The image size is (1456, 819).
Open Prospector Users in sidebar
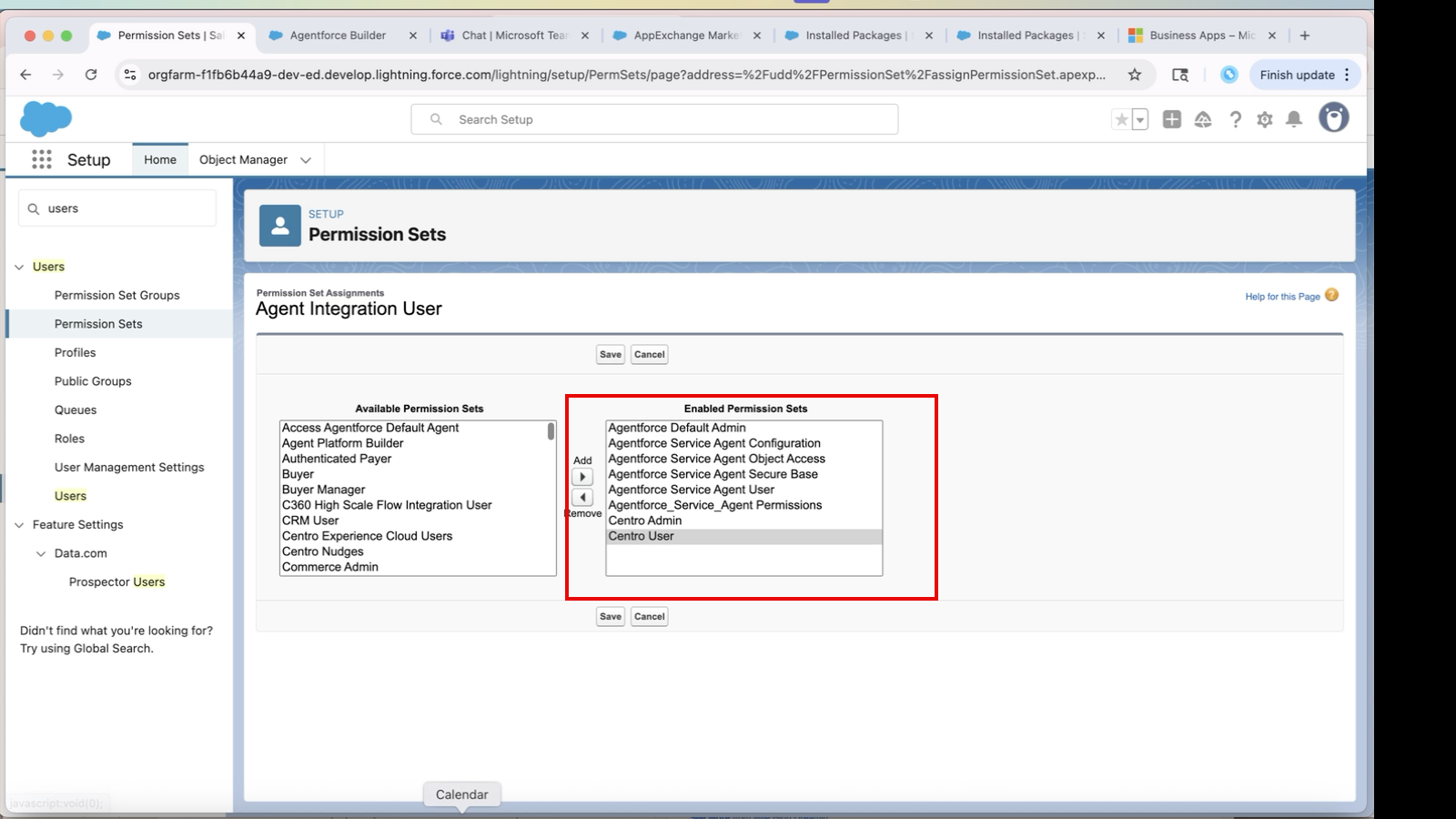[x=117, y=581]
